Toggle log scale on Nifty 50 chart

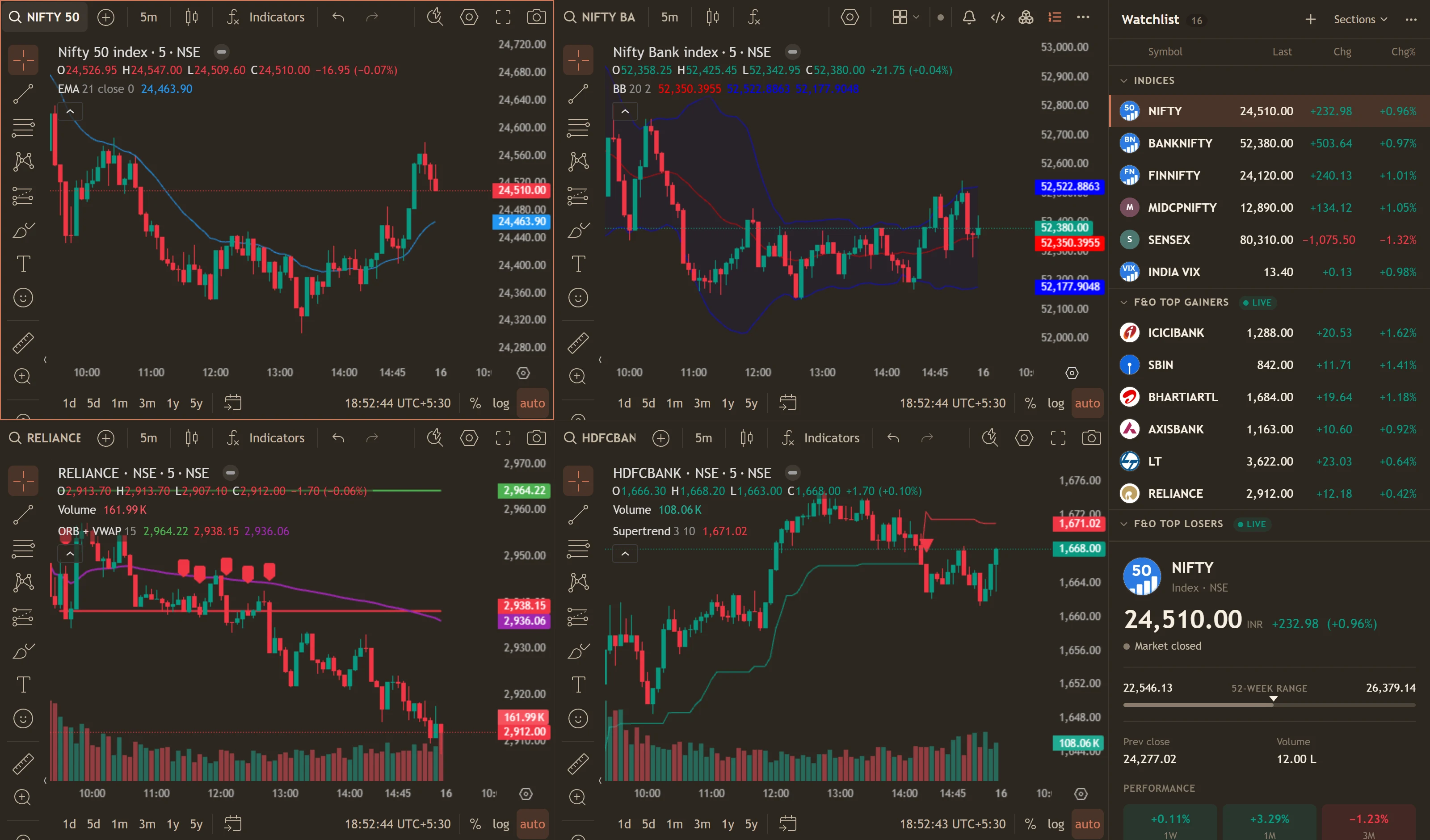(x=500, y=403)
